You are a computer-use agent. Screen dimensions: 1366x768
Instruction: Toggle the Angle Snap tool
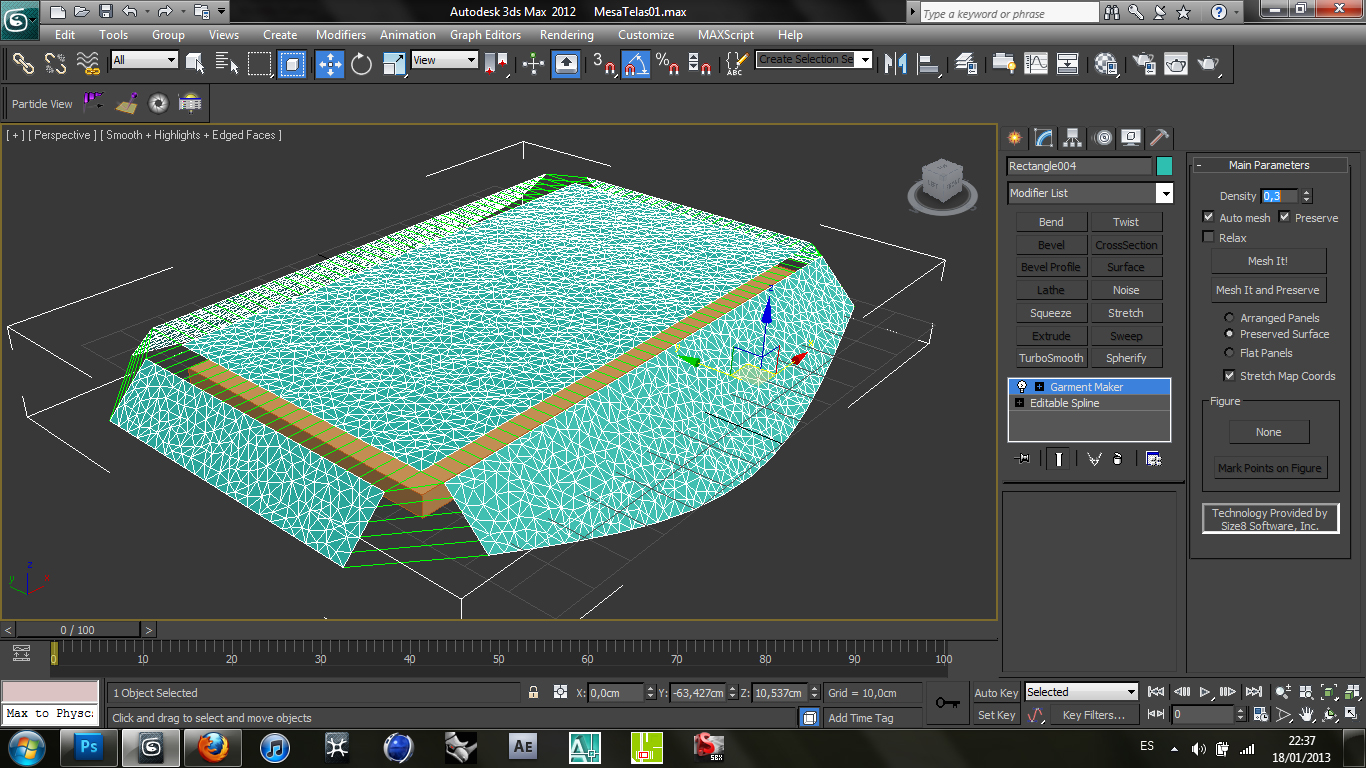[636, 64]
